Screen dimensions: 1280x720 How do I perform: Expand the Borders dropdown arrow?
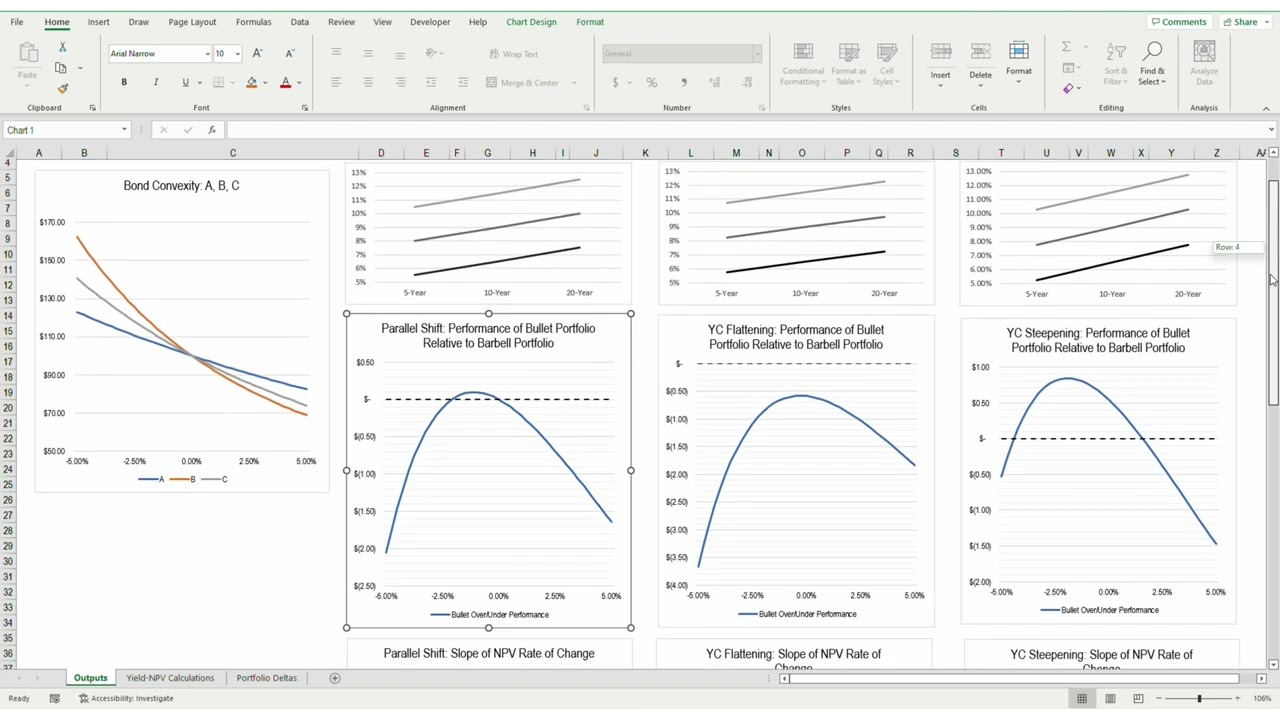pos(232,83)
